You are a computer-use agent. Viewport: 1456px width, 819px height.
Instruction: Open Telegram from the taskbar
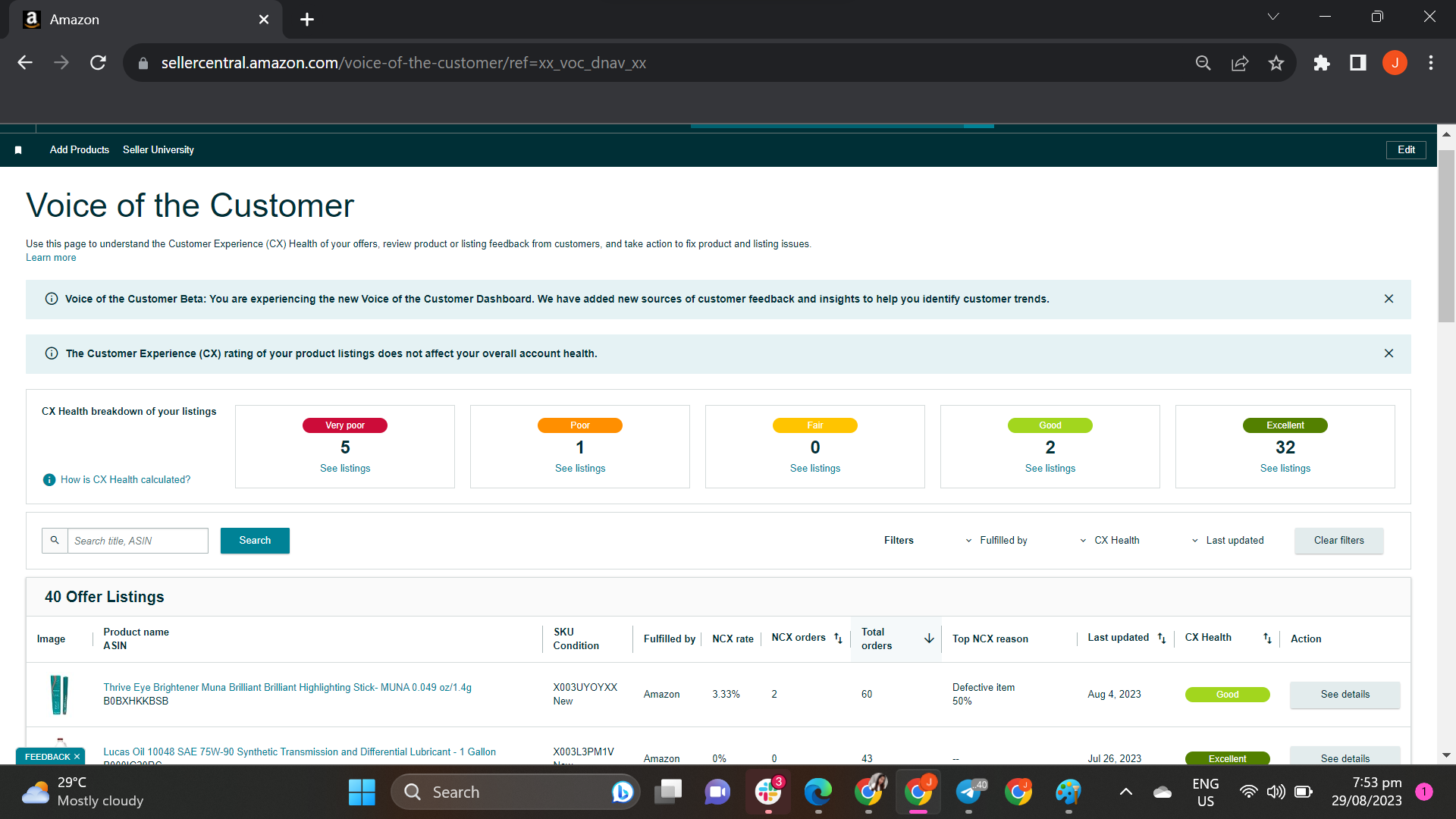(x=968, y=792)
